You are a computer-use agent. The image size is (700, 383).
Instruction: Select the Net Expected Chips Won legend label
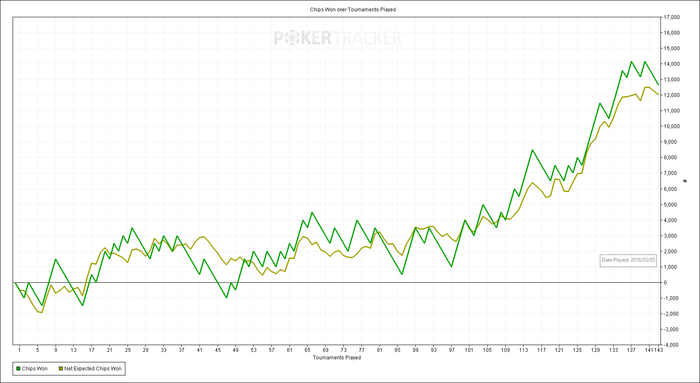coord(93,369)
